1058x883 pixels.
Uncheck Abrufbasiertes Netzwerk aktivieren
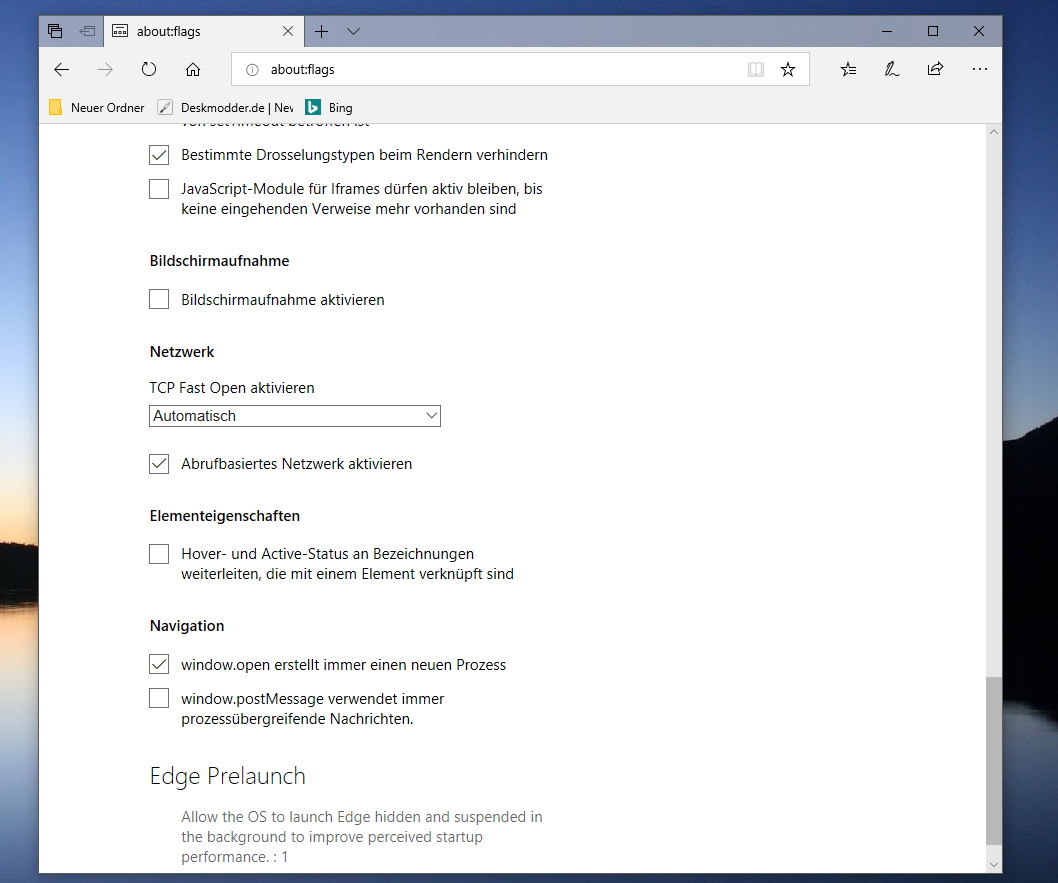159,463
